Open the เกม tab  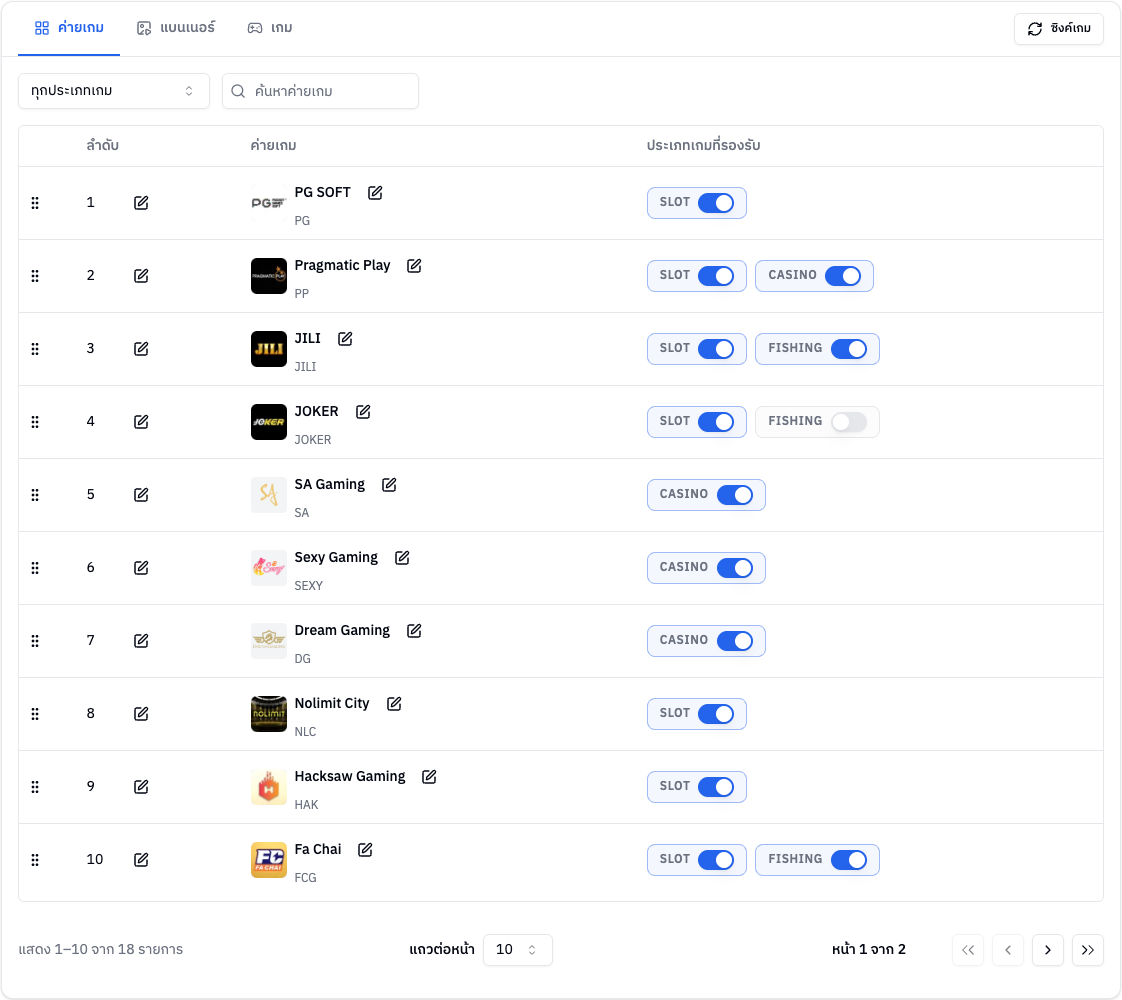click(270, 28)
